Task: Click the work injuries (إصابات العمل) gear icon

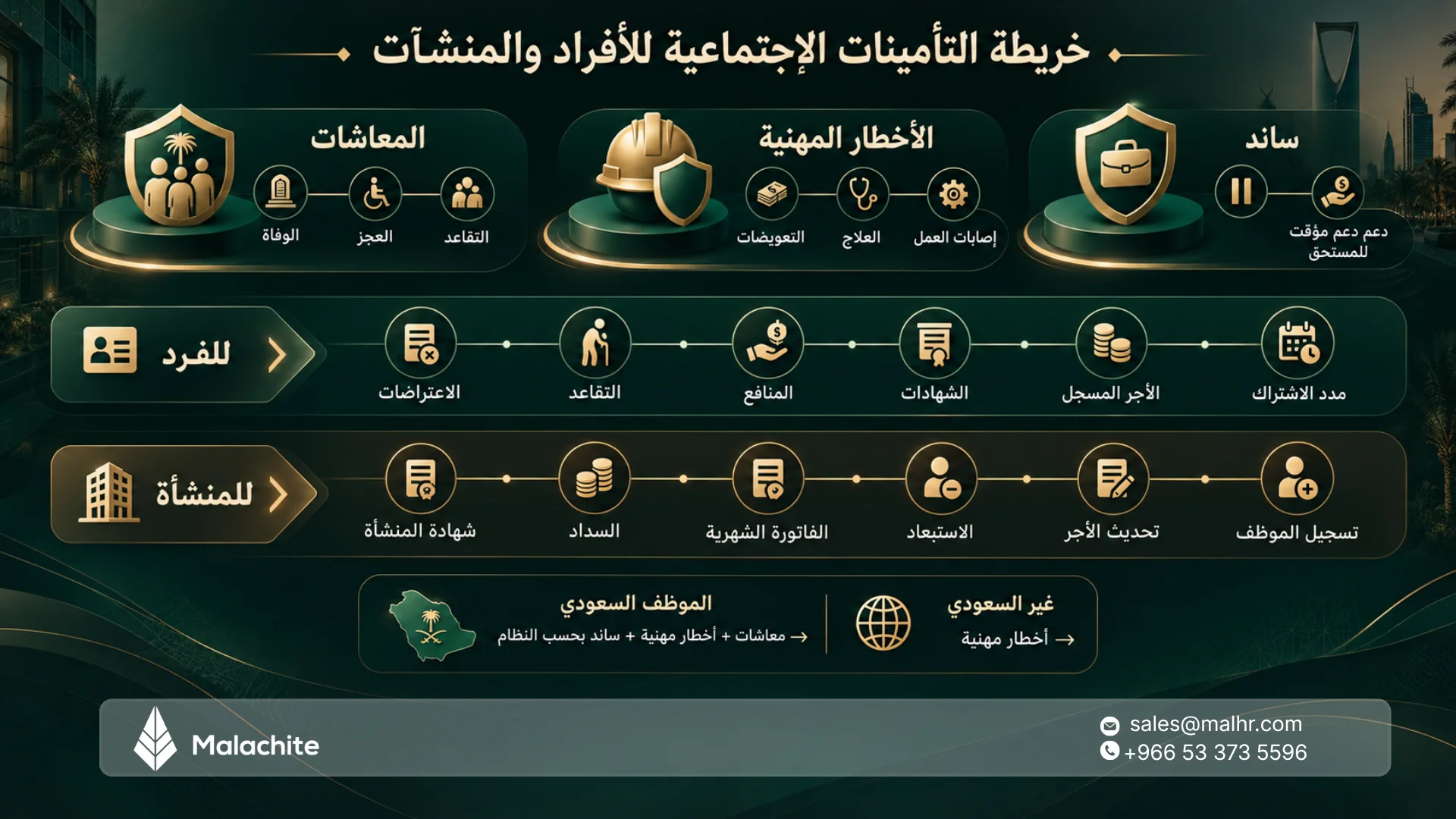Action: coord(953,194)
